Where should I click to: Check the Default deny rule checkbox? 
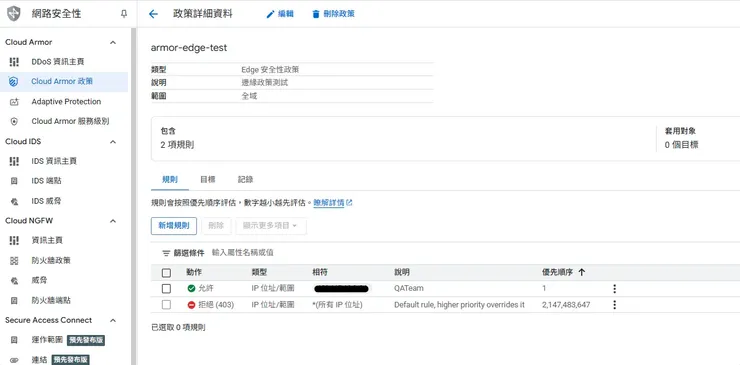(x=166, y=305)
